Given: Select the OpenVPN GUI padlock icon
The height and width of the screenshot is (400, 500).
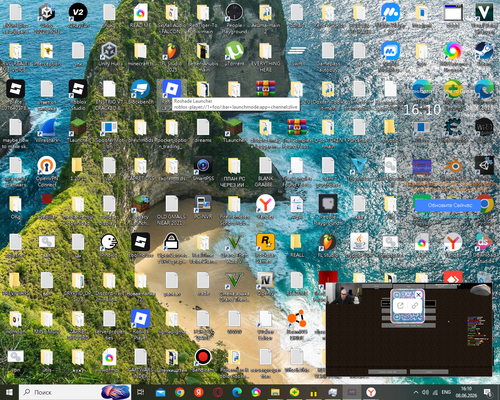Looking at the screenshot, I should [x=172, y=242].
